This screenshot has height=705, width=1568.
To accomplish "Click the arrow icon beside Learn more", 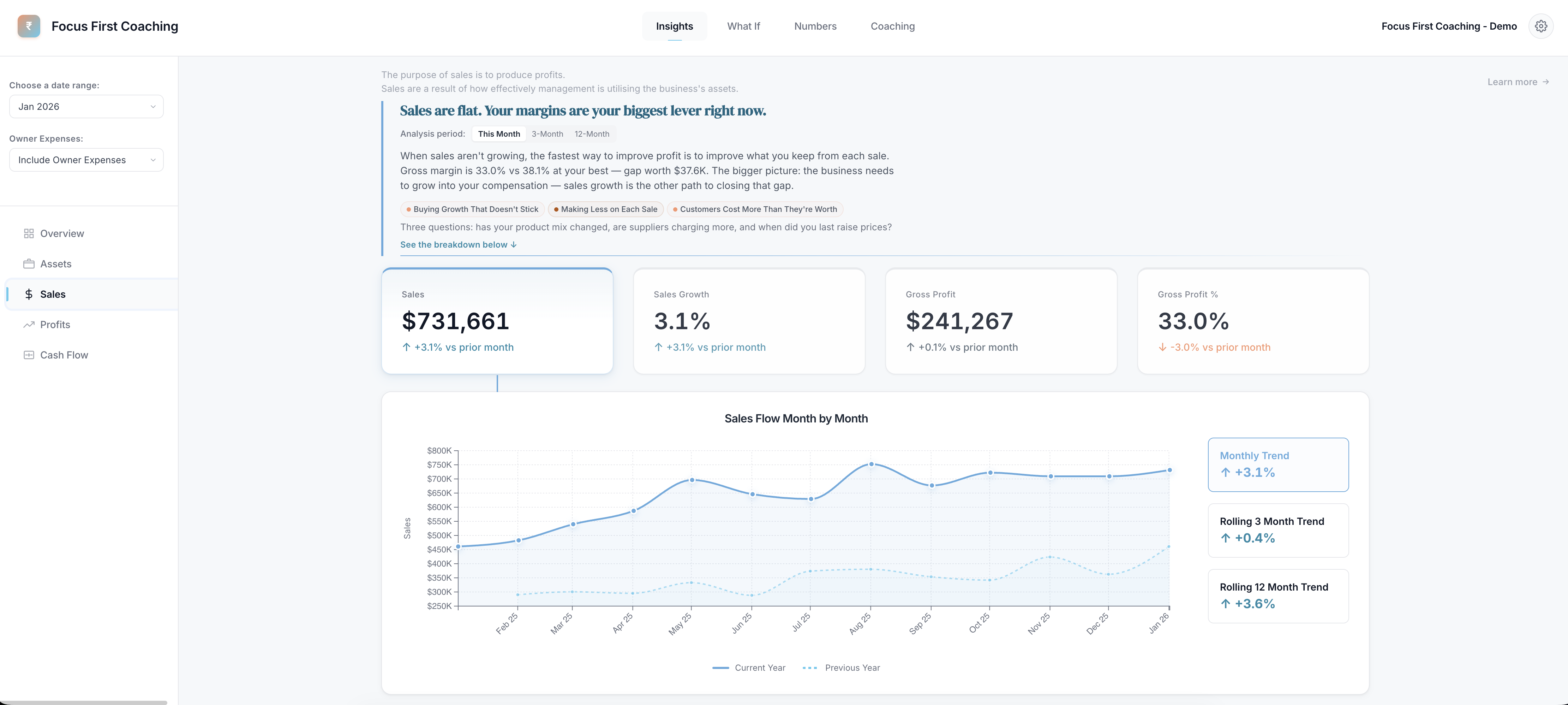I will tap(1547, 82).
